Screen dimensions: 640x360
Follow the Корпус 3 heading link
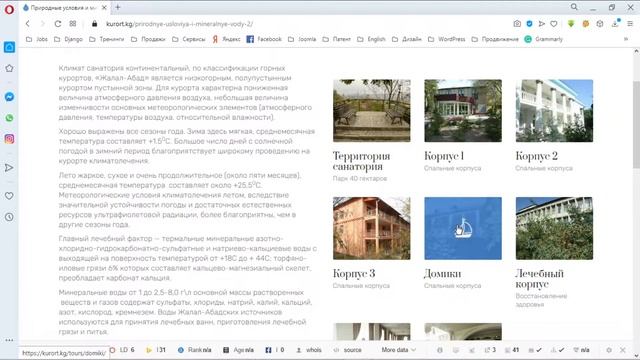(354, 273)
